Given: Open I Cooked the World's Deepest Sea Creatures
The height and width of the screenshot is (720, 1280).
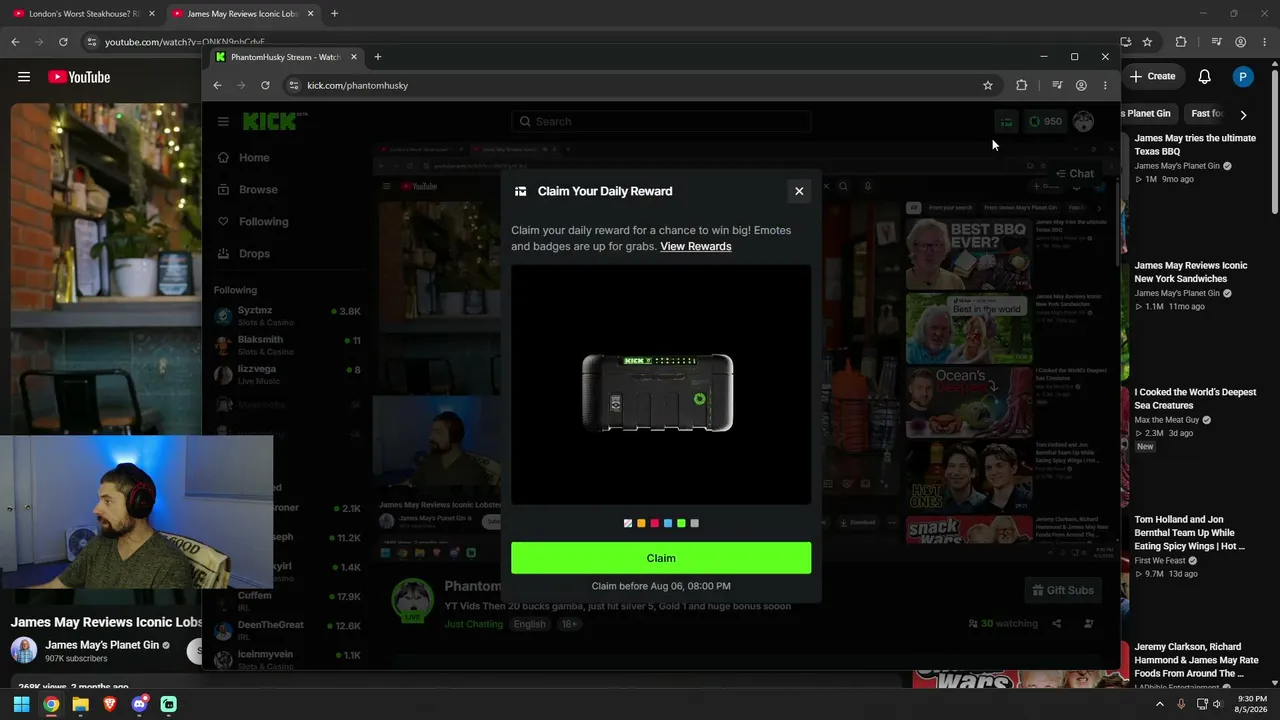Looking at the screenshot, I should [1195, 399].
